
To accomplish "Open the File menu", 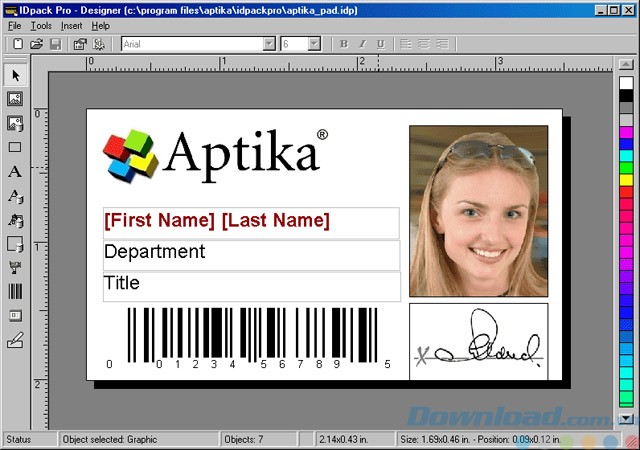I will 14,25.
